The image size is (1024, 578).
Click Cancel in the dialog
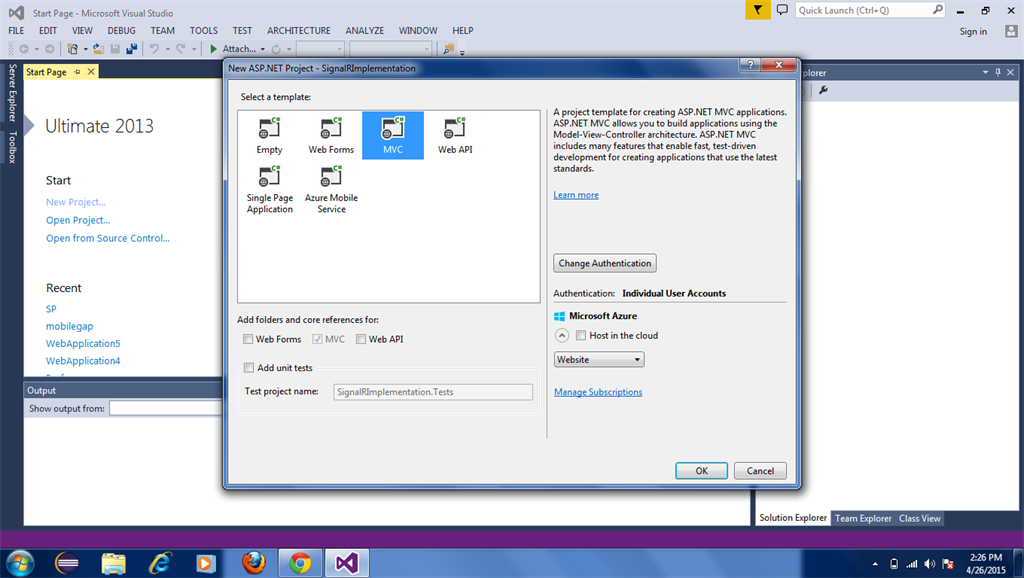tap(760, 470)
